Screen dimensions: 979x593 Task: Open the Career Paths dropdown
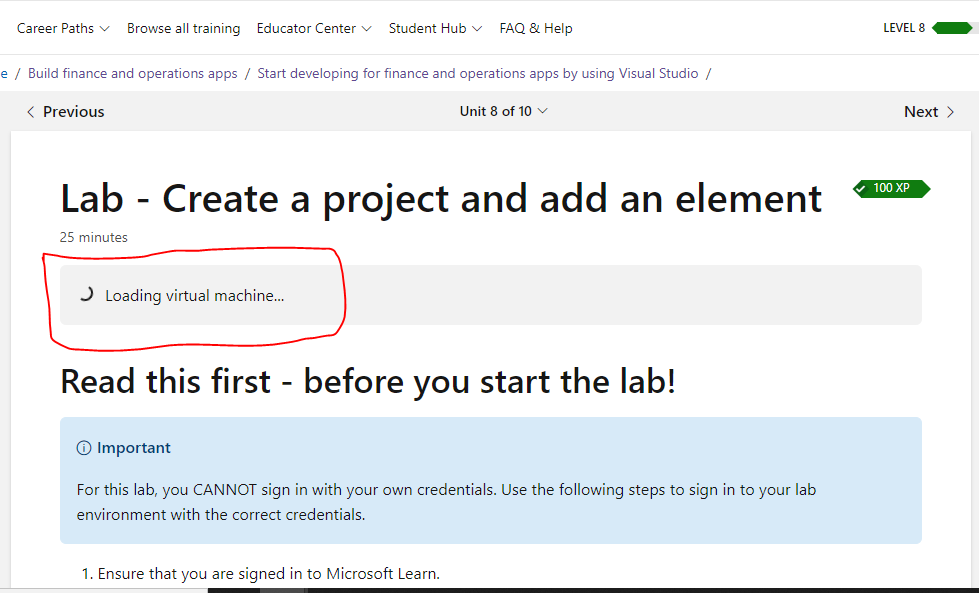pos(56,28)
